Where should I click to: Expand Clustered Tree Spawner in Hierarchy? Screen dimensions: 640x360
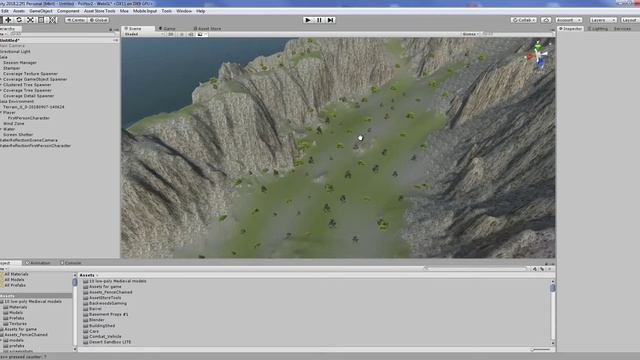1,85
